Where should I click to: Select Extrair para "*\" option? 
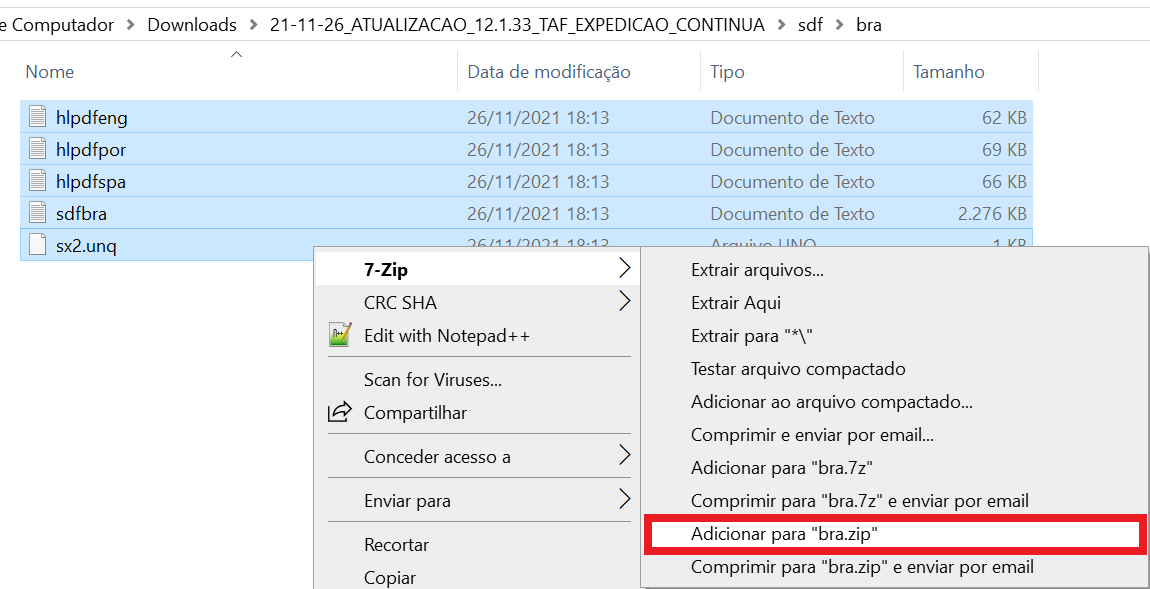coord(894,336)
